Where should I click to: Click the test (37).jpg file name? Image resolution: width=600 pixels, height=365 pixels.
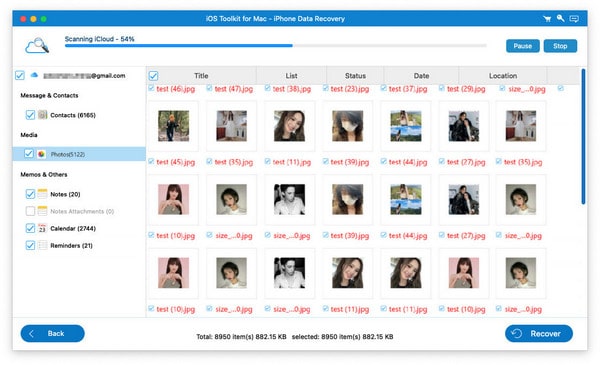click(x=408, y=89)
